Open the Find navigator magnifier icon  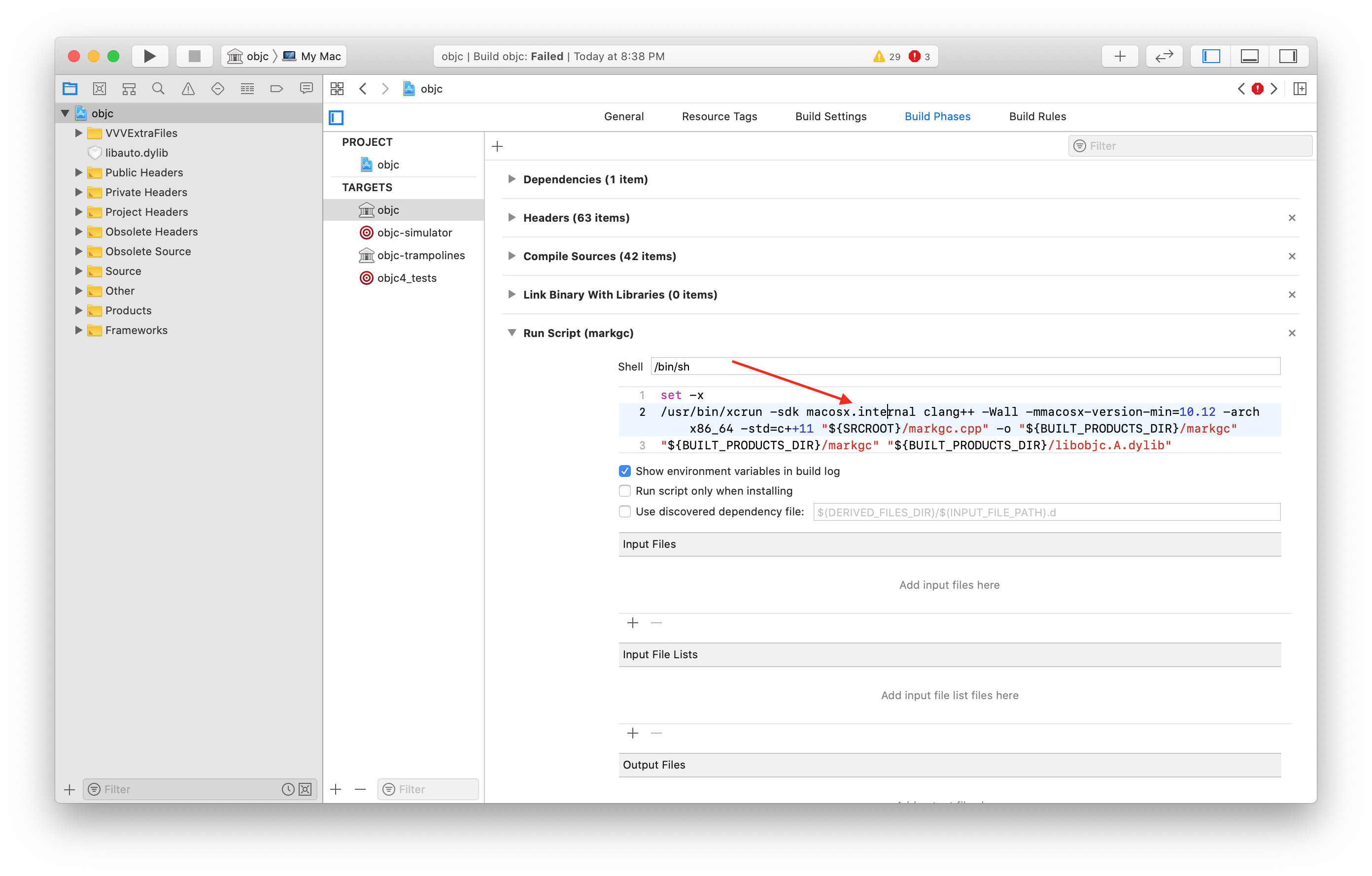[x=158, y=89]
